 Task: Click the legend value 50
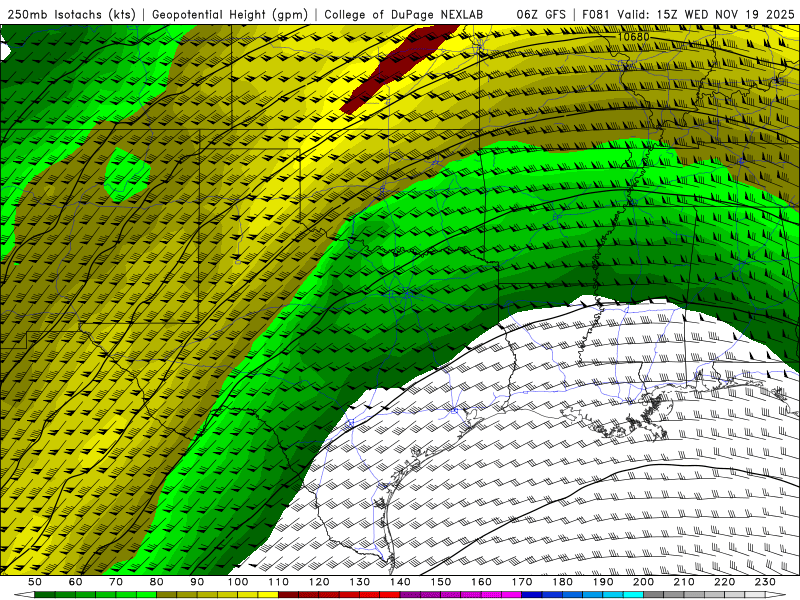click(x=35, y=582)
